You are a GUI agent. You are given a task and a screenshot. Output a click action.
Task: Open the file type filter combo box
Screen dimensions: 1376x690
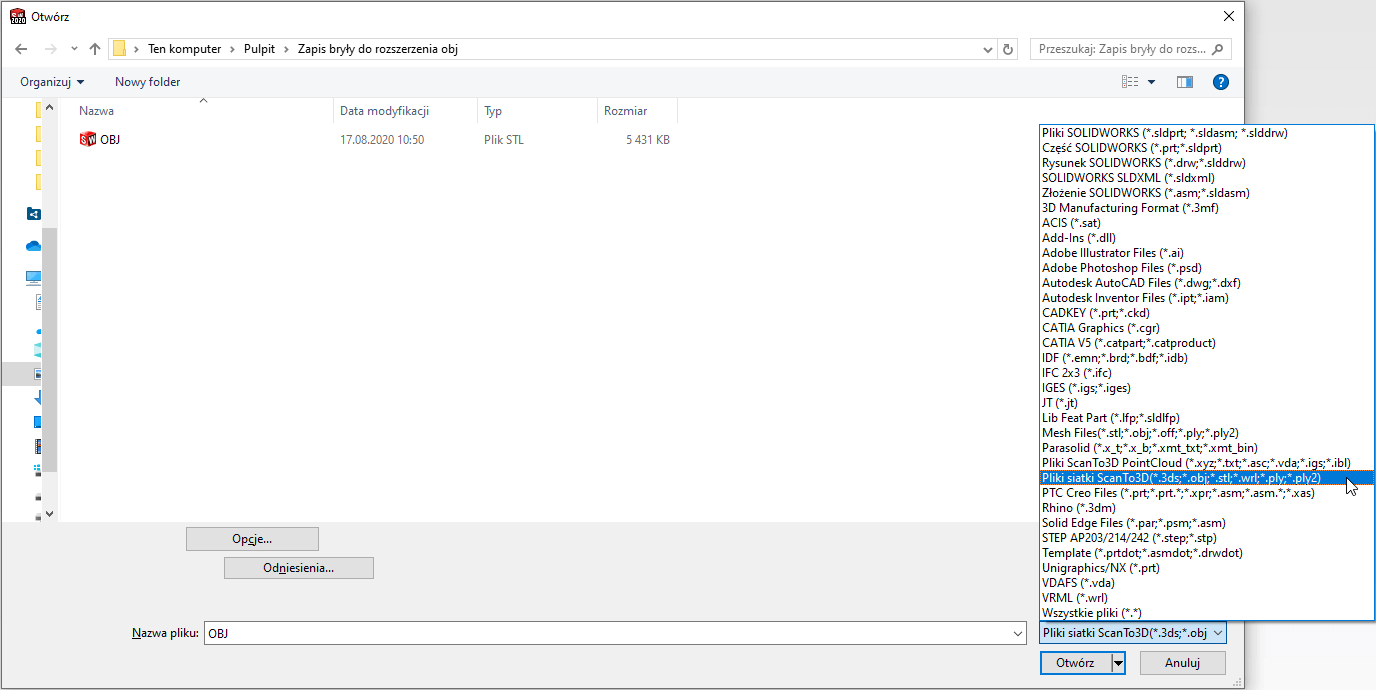pyautogui.click(x=1132, y=633)
